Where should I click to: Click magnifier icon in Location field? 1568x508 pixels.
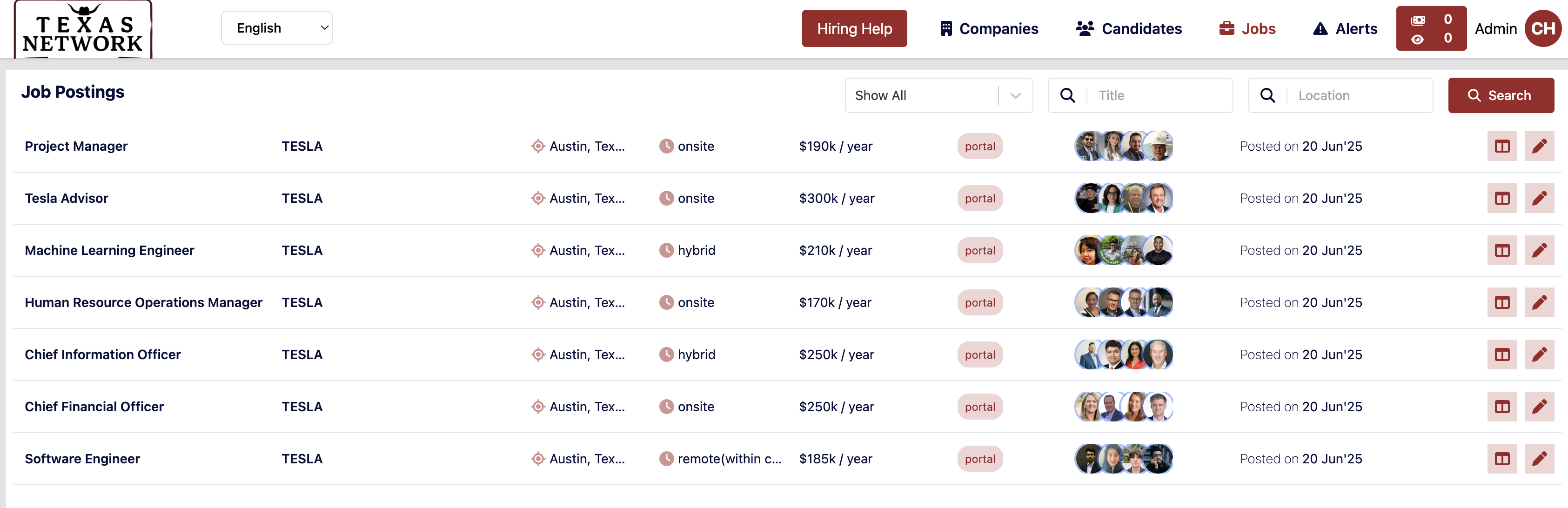[1267, 95]
